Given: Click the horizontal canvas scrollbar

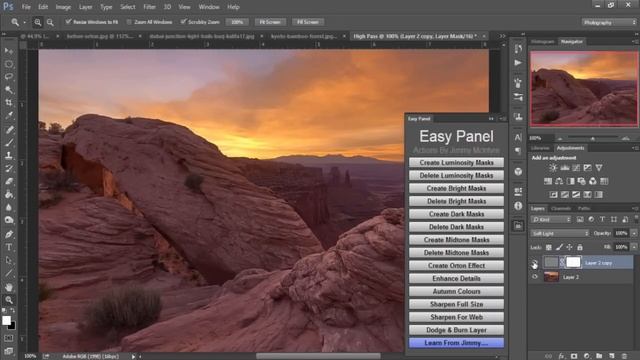Looking at the screenshot, I should pos(318,356).
